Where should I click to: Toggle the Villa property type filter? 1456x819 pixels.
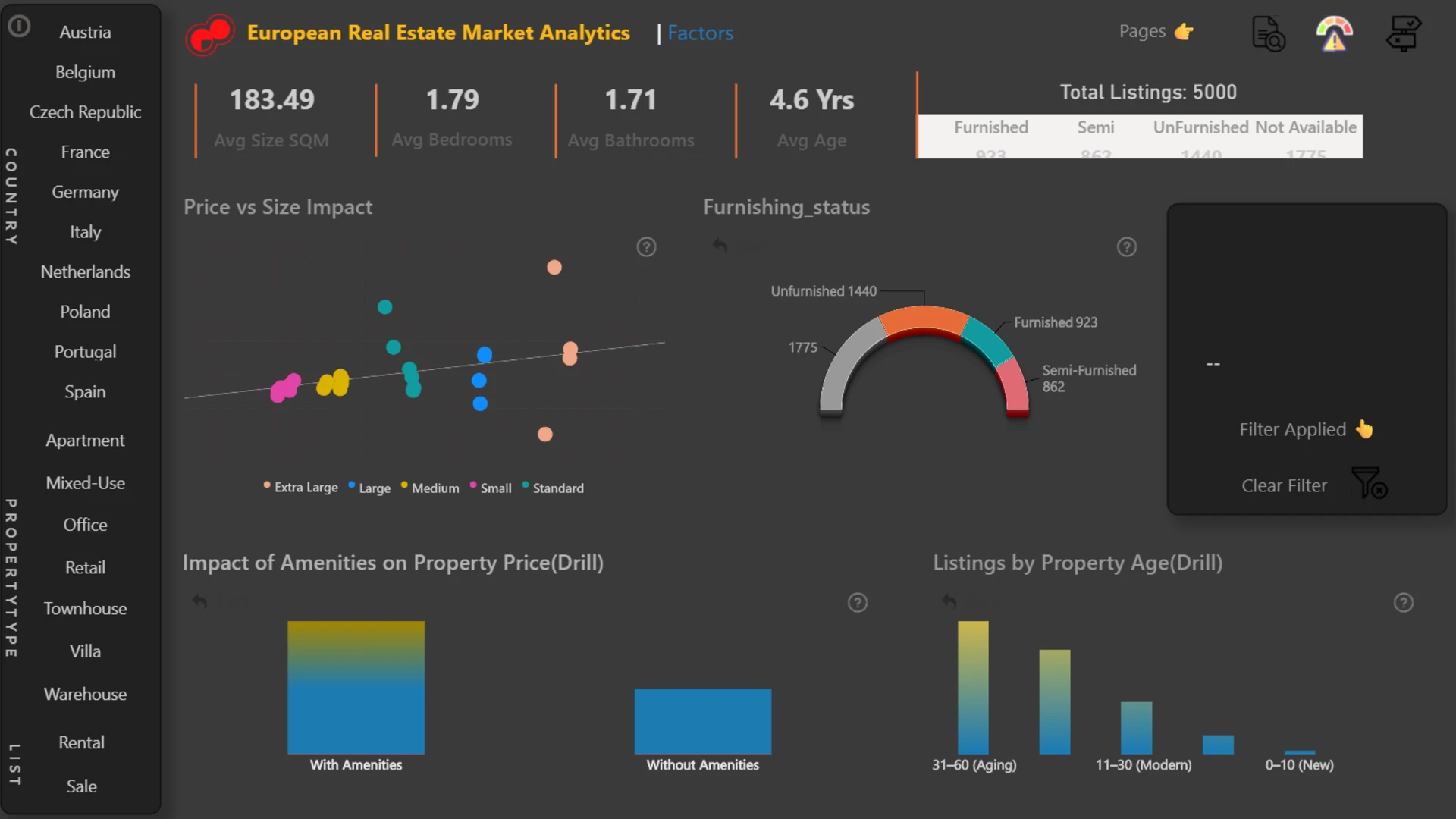pyautogui.click(x=85, y=651)
